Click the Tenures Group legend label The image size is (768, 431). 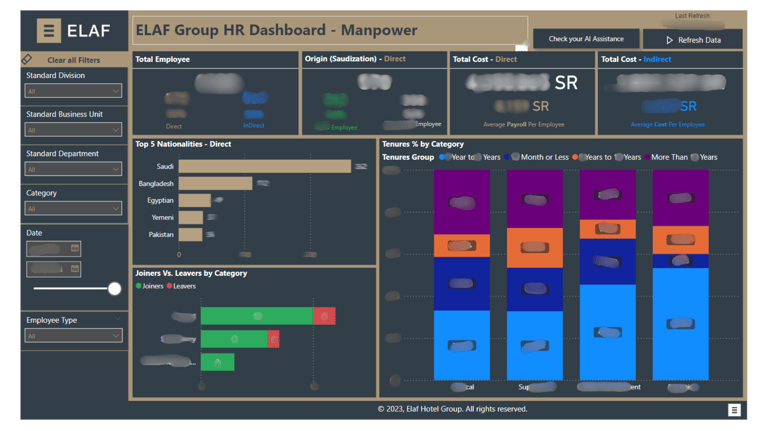(x=408, y=157)
